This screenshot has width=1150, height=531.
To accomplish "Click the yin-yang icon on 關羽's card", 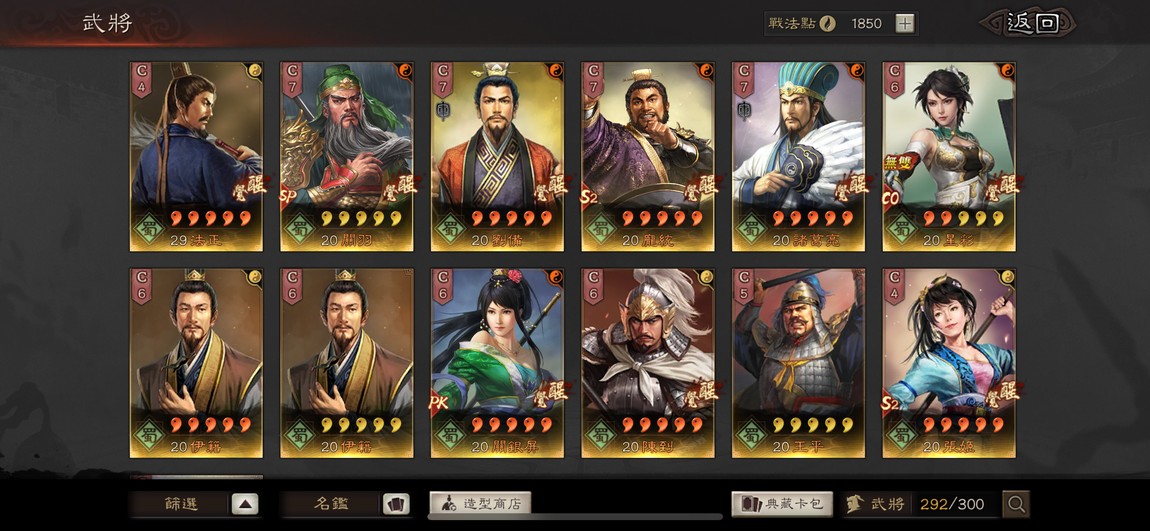I will pyautogui.click(x=405, y=70).
